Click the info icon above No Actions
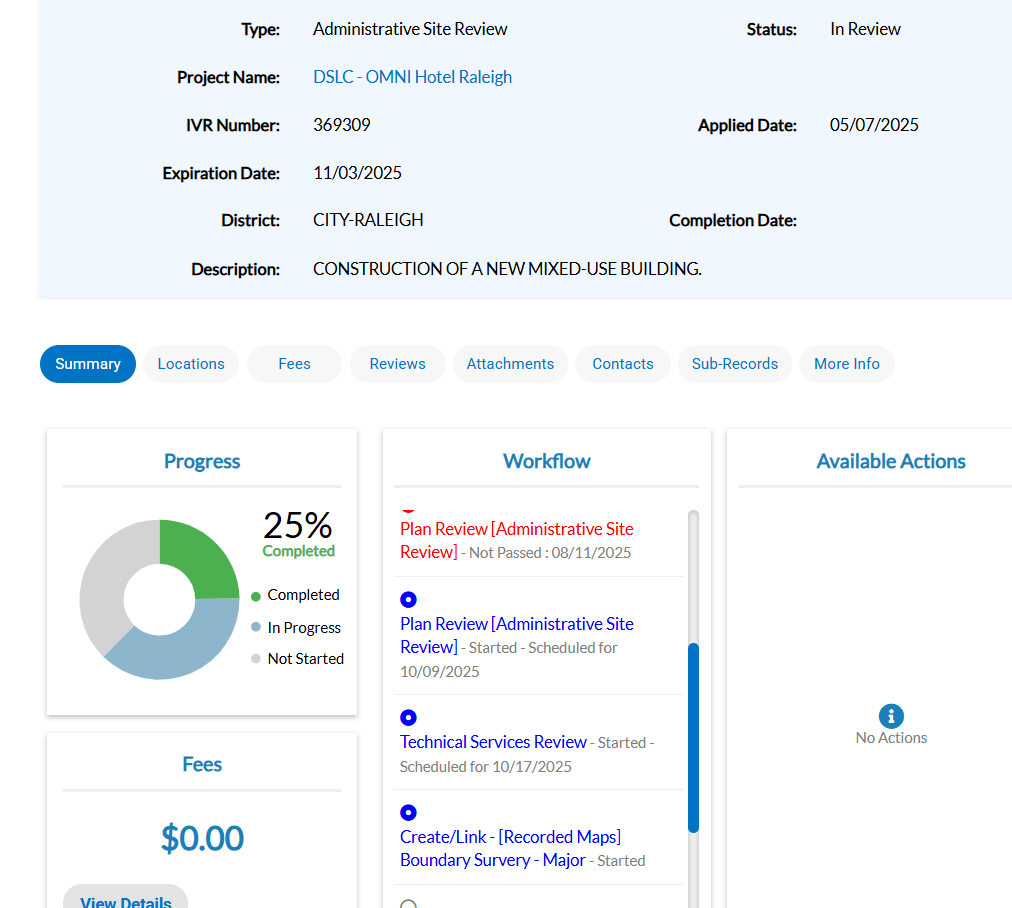1012x908 pixels. point(891,716)
